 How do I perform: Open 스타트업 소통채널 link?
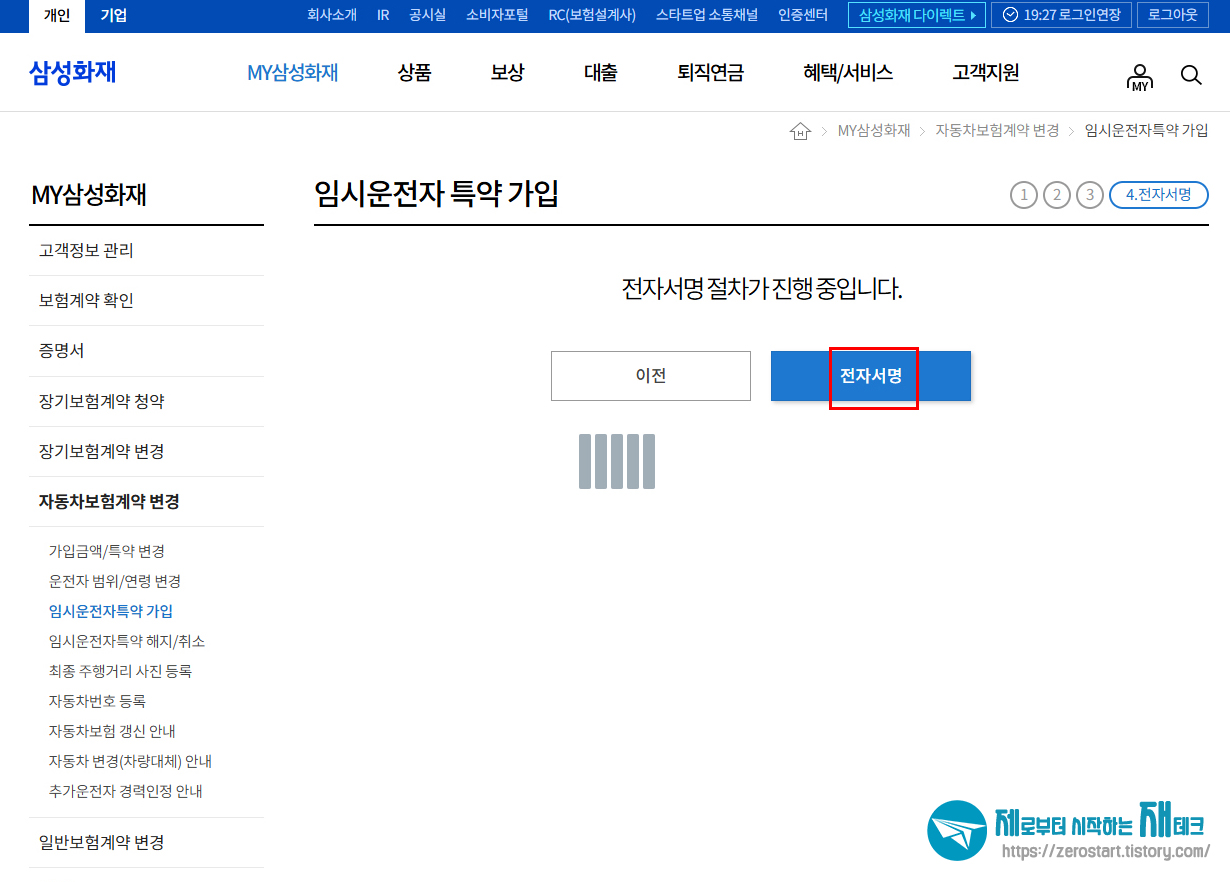(707, 15)
